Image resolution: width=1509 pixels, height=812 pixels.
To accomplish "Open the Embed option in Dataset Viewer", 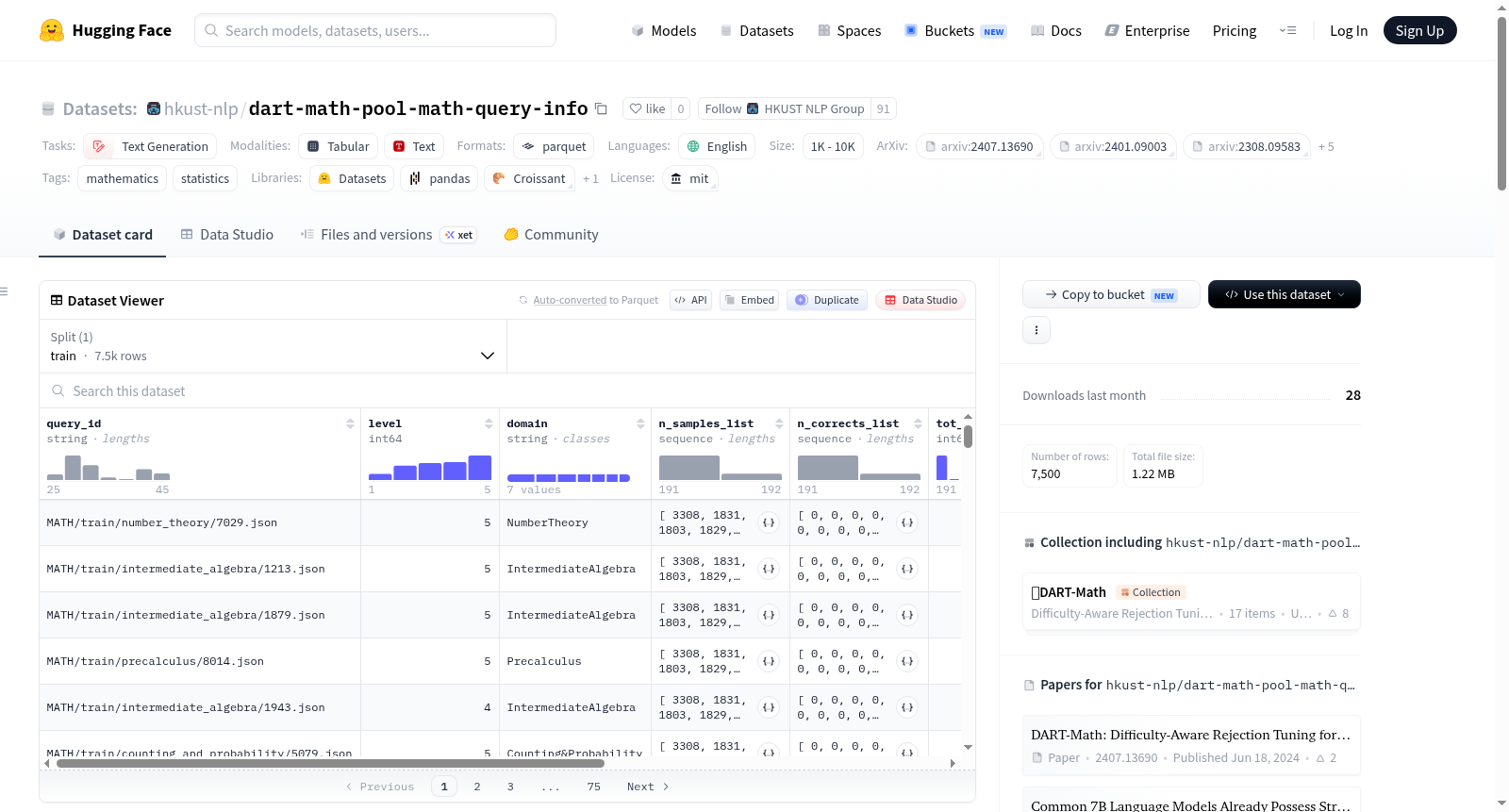I will 749,300.
